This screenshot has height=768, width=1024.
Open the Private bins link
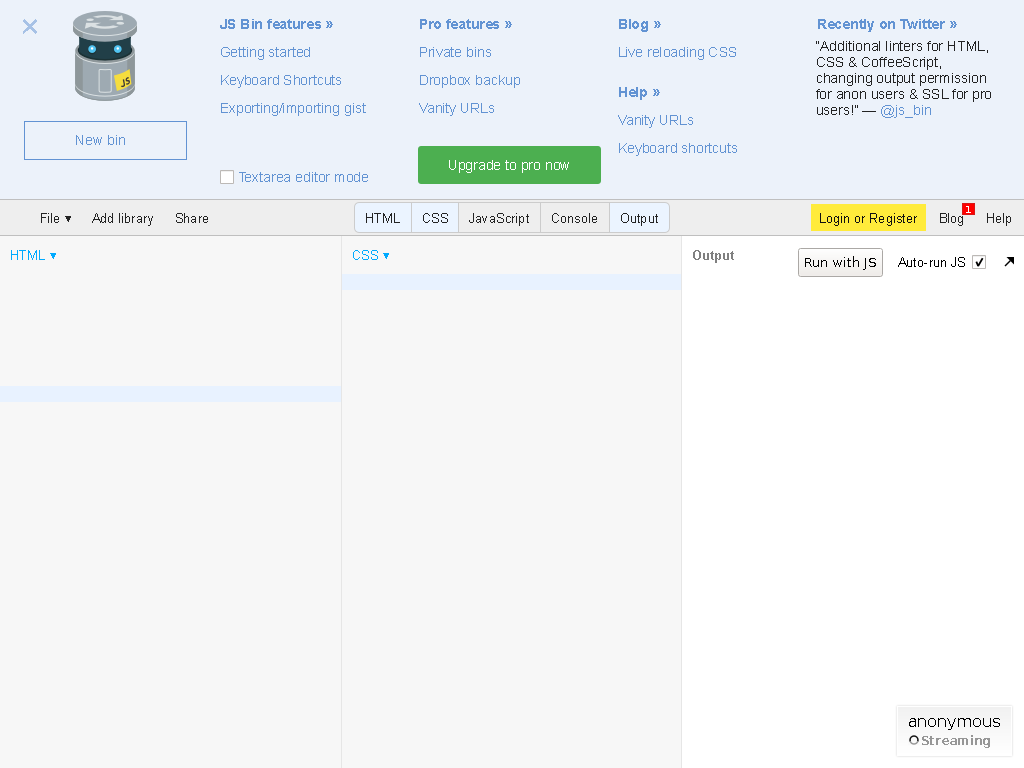[455, 52]
